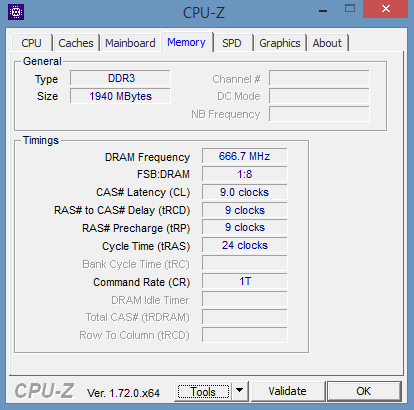
Task: Open the CPU tab
Action: coord(32,43)
